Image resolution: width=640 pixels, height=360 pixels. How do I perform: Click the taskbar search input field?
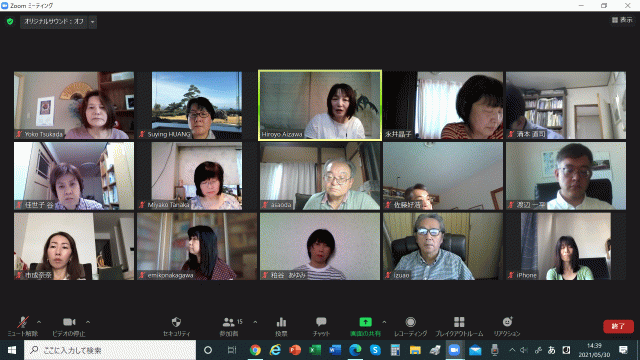click(x=110, y=350)
